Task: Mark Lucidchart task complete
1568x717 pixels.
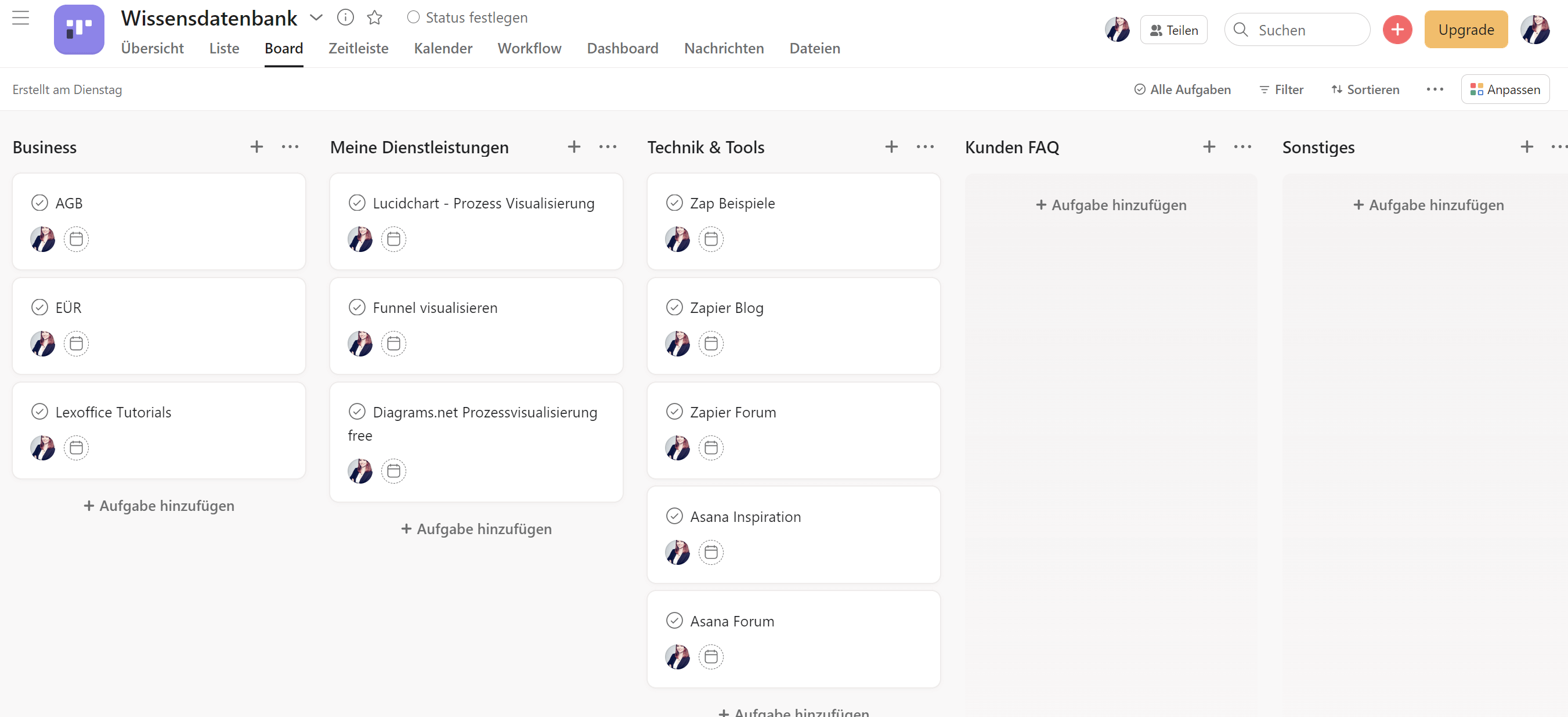Action: 357,203
